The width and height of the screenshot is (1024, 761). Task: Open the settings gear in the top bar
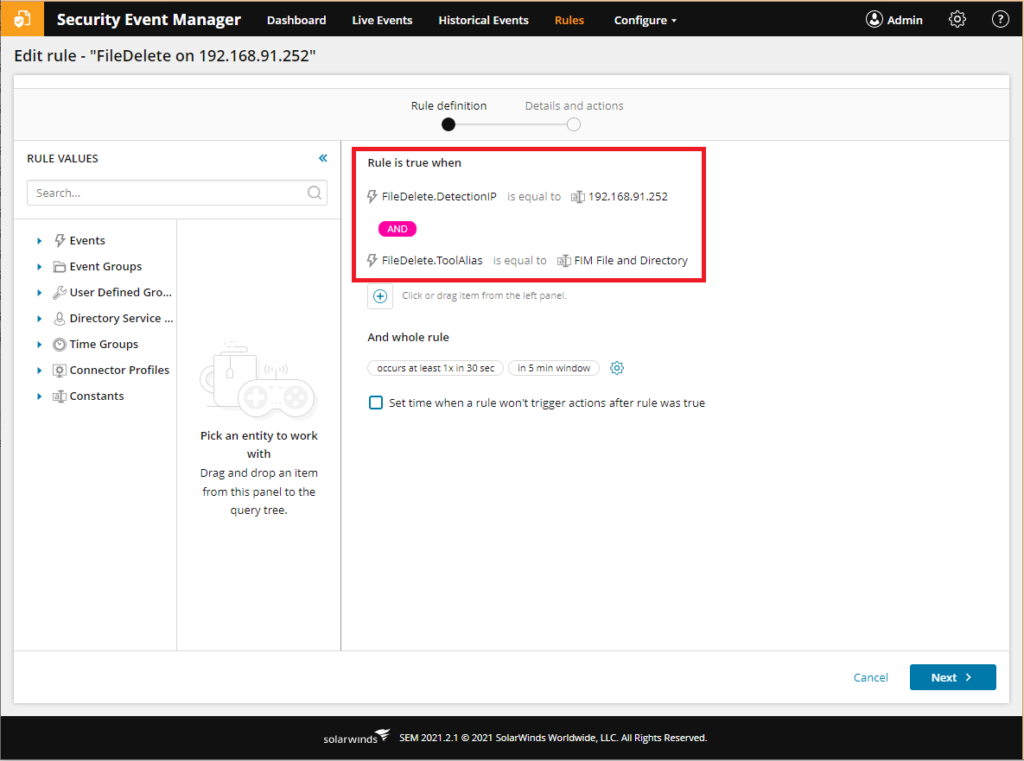[957, 20]
